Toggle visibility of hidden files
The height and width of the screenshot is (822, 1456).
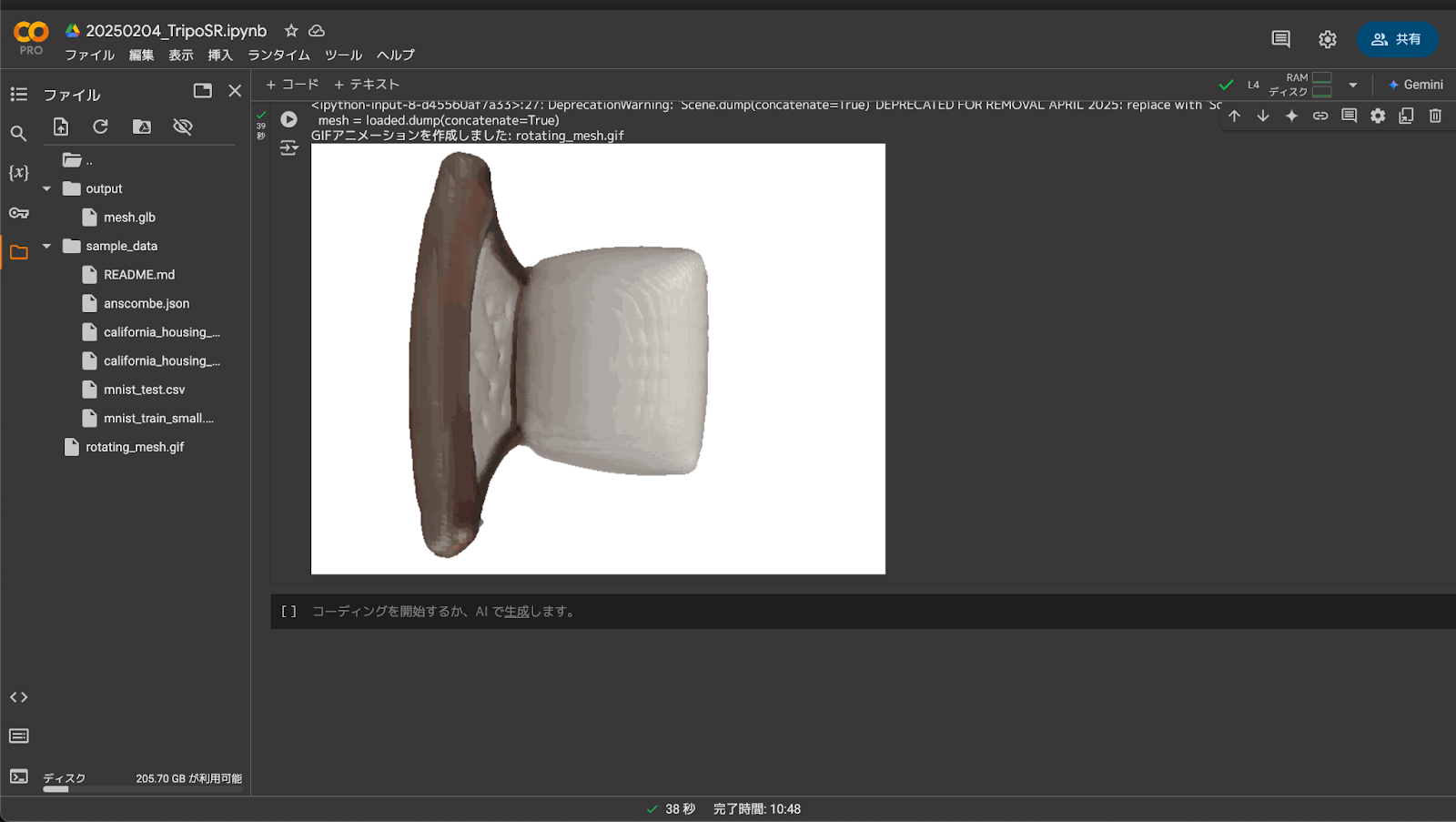(x=182, y=127)
